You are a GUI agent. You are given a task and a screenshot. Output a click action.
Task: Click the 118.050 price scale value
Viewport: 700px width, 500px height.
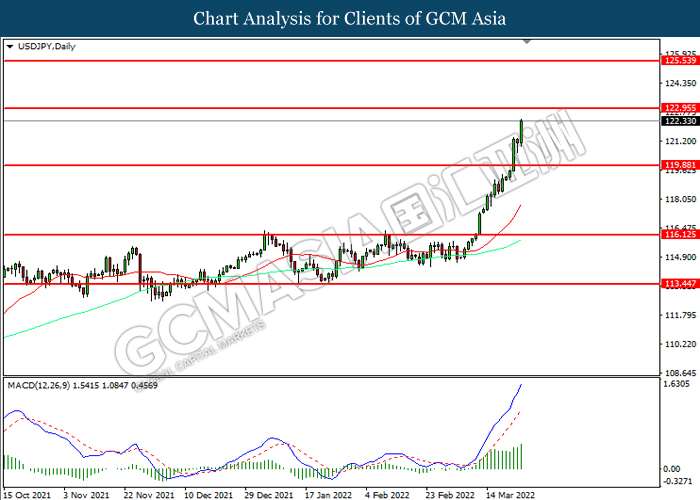point(680,199)
